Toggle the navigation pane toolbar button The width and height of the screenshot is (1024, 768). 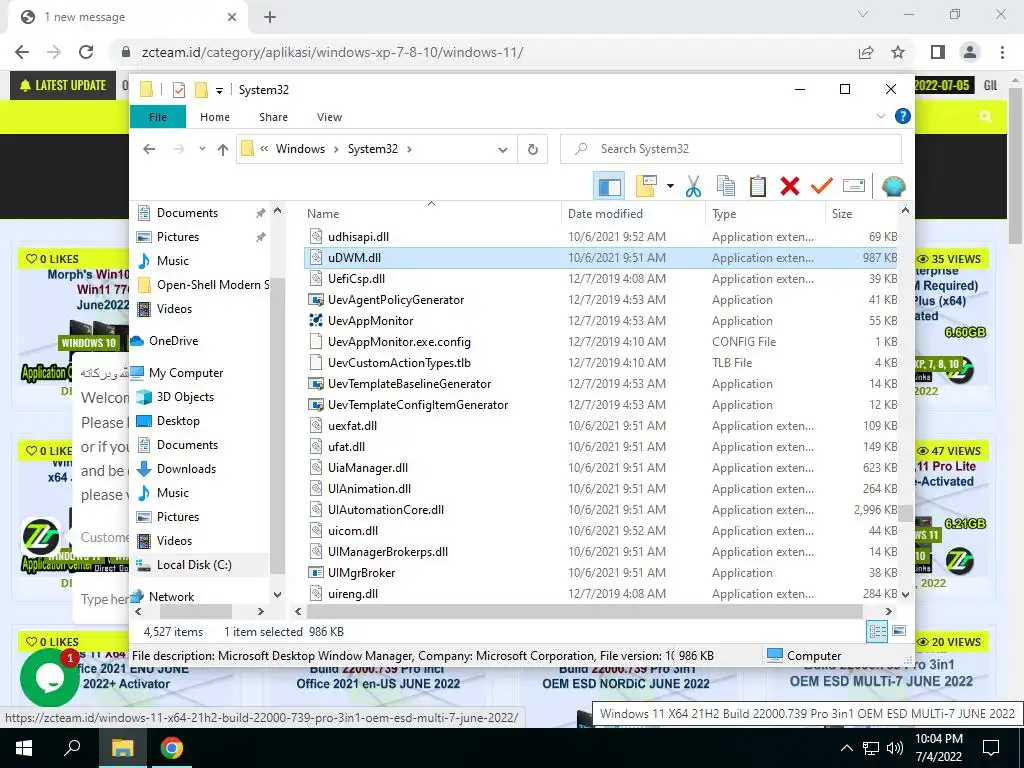[609, 187]
